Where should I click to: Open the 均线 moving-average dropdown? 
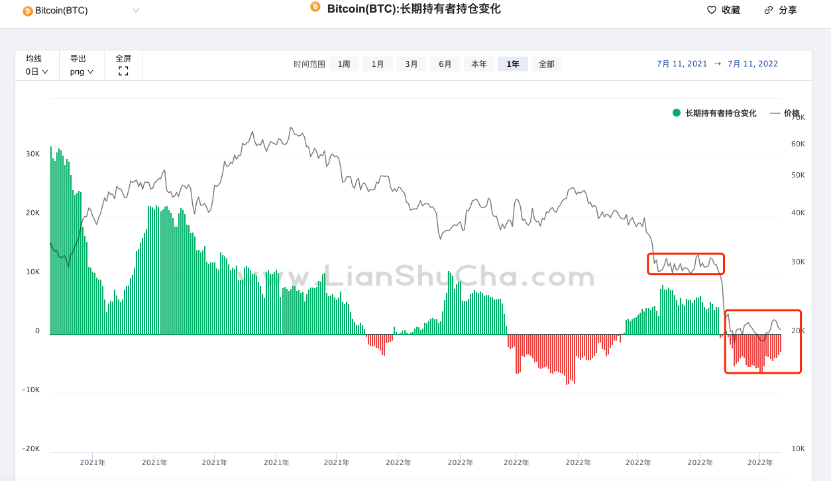37,72
